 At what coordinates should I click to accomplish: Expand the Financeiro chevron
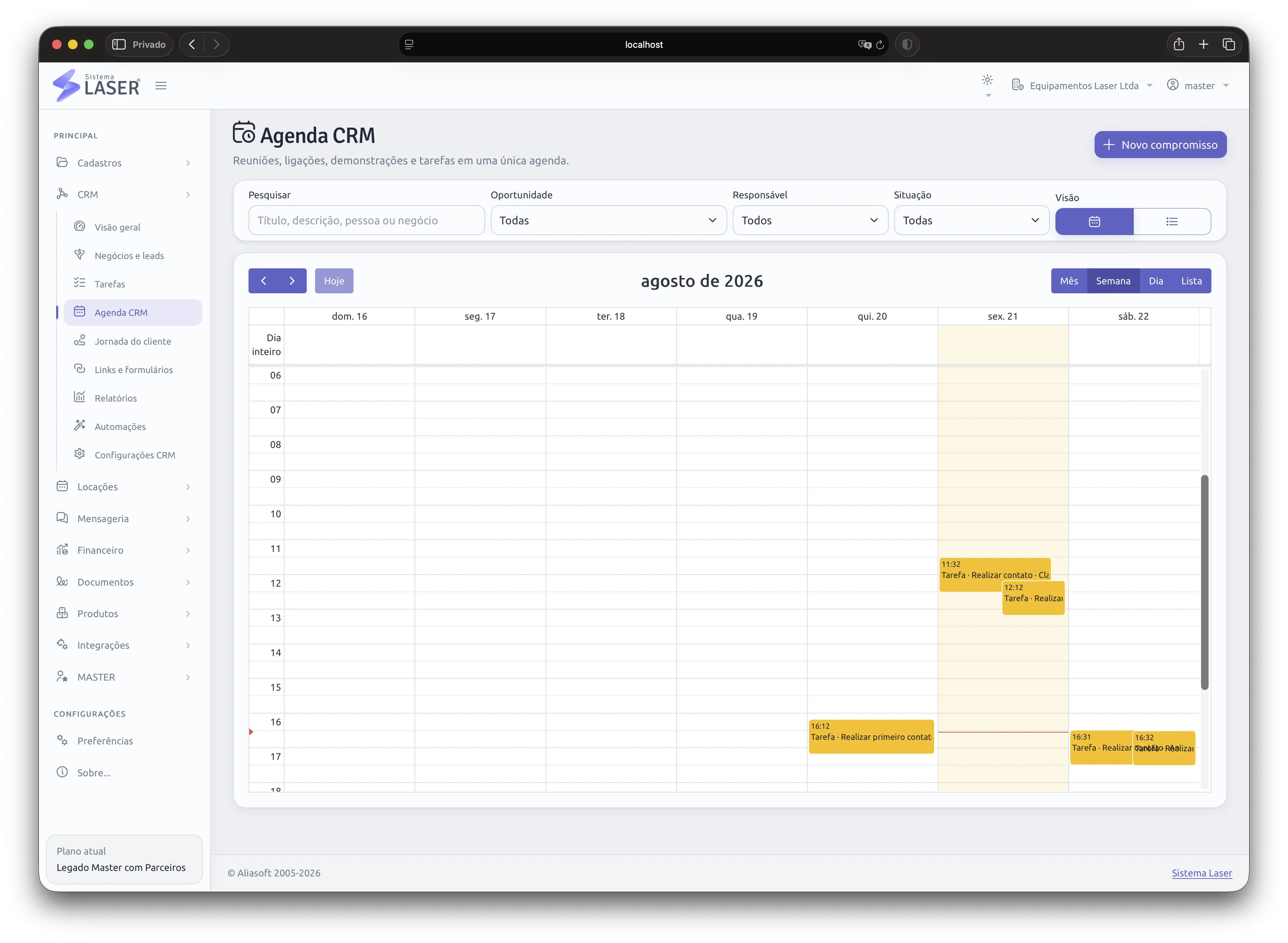188,550
